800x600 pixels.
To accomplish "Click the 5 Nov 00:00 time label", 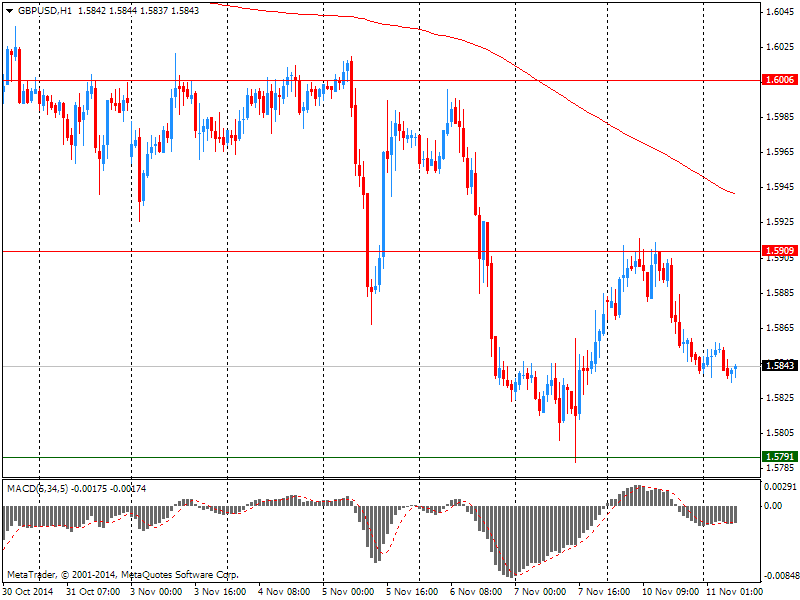I will [348, 592].
